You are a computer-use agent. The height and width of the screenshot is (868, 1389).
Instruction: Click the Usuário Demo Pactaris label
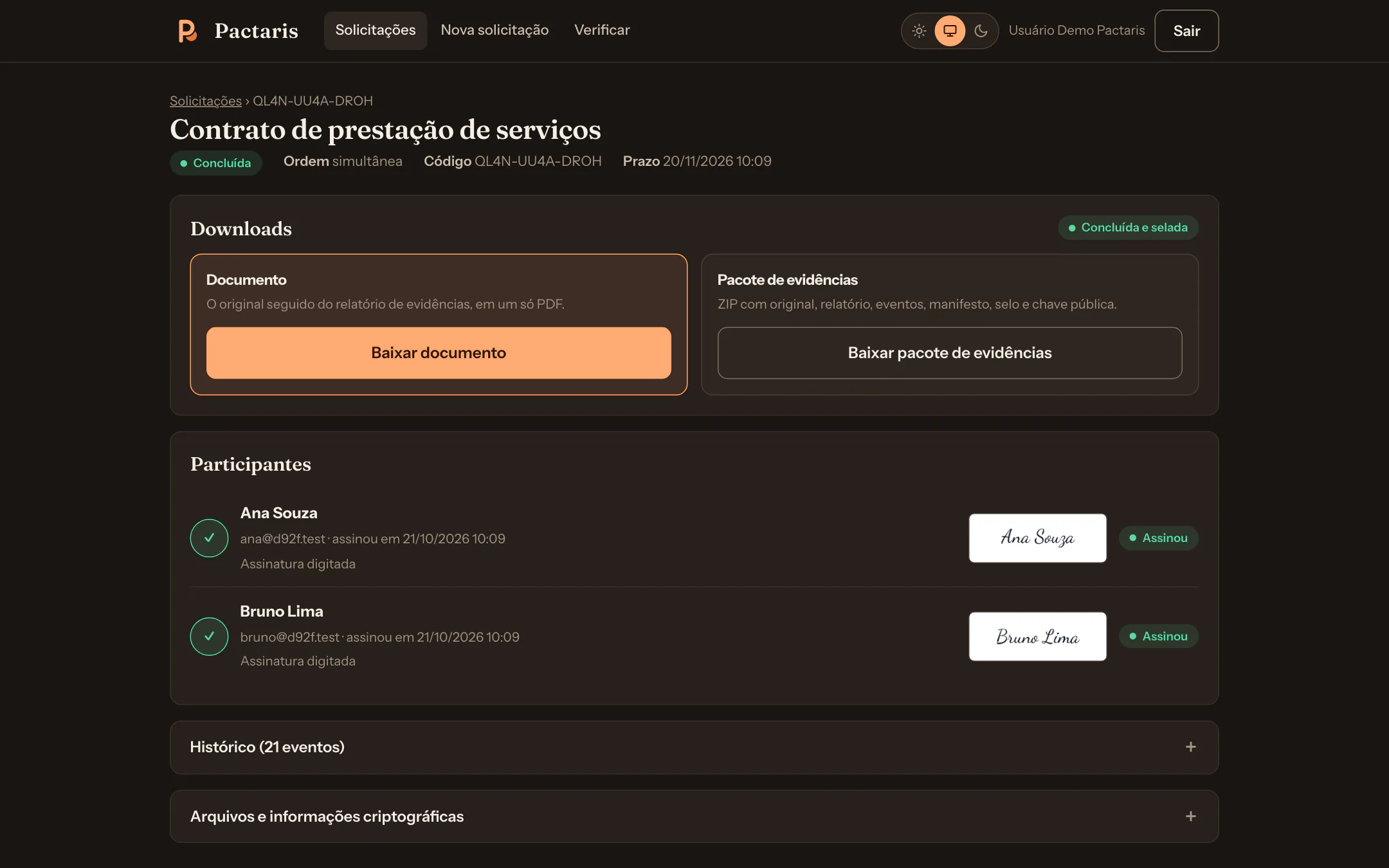point(1076,30)
